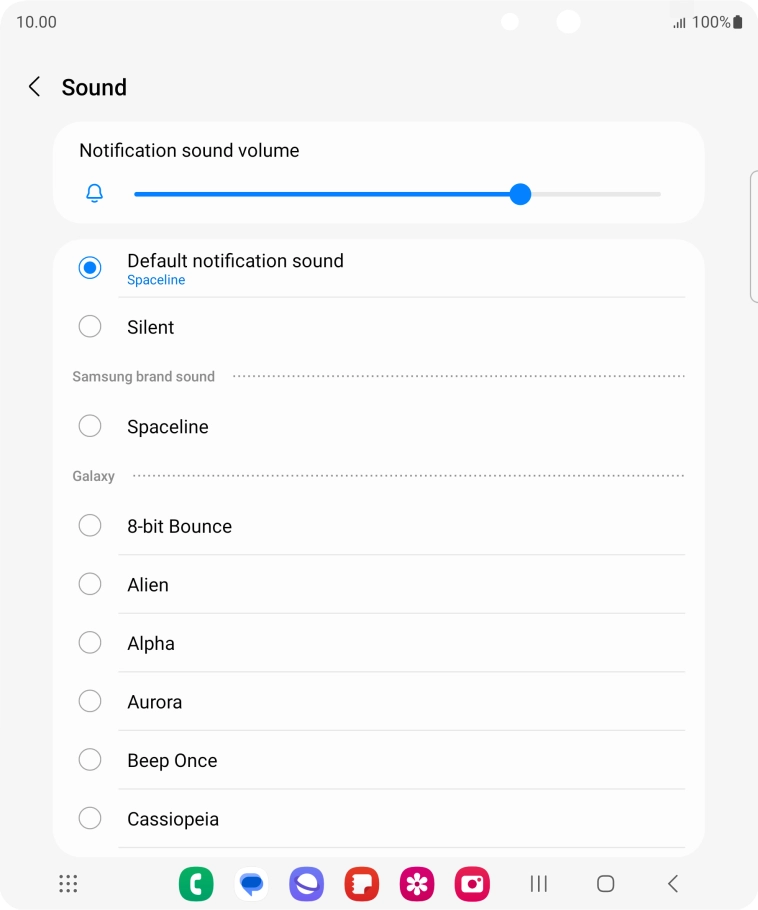The width and height of the screenshot is (758, 910).
Task: Open the Galaxy Store app
Action: click(417, 883)
